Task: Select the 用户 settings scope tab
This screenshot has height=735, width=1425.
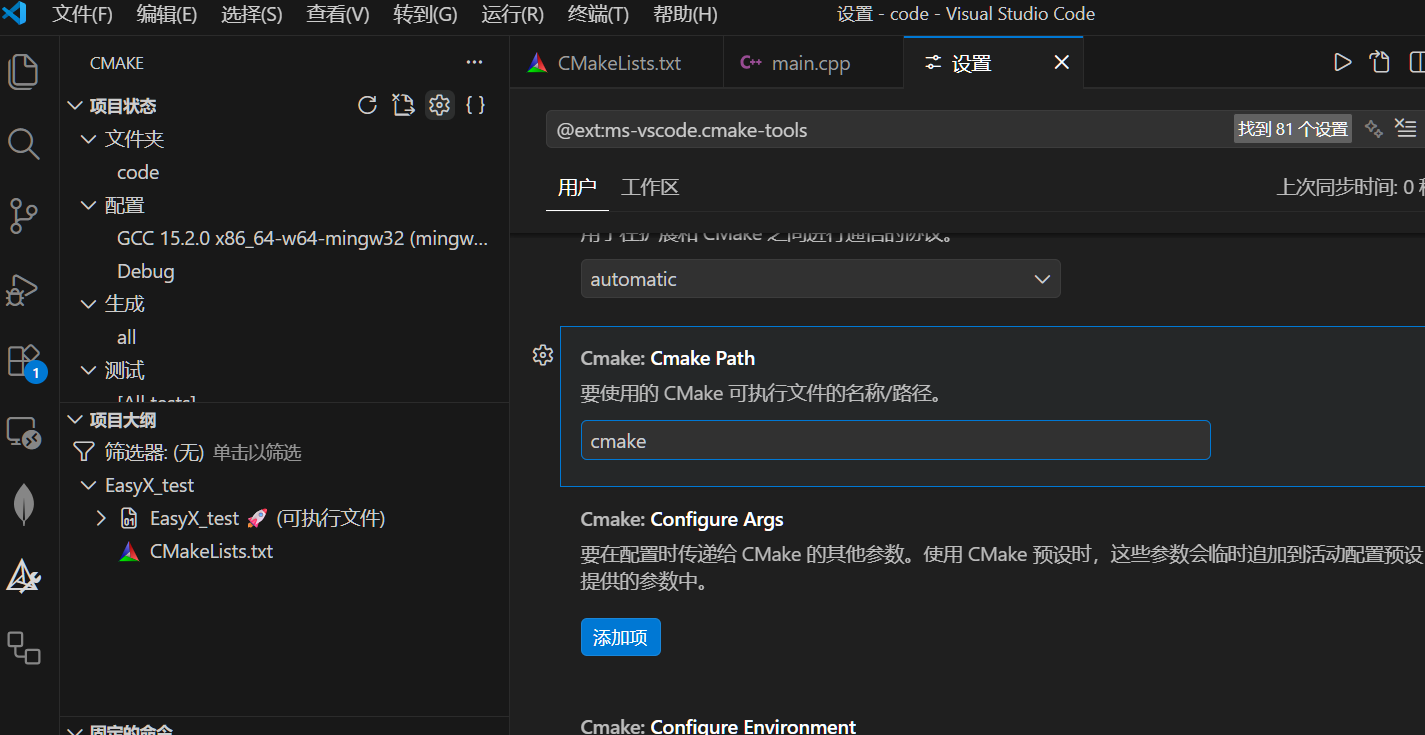Action: pyautogui.click(x=577, y=187)
